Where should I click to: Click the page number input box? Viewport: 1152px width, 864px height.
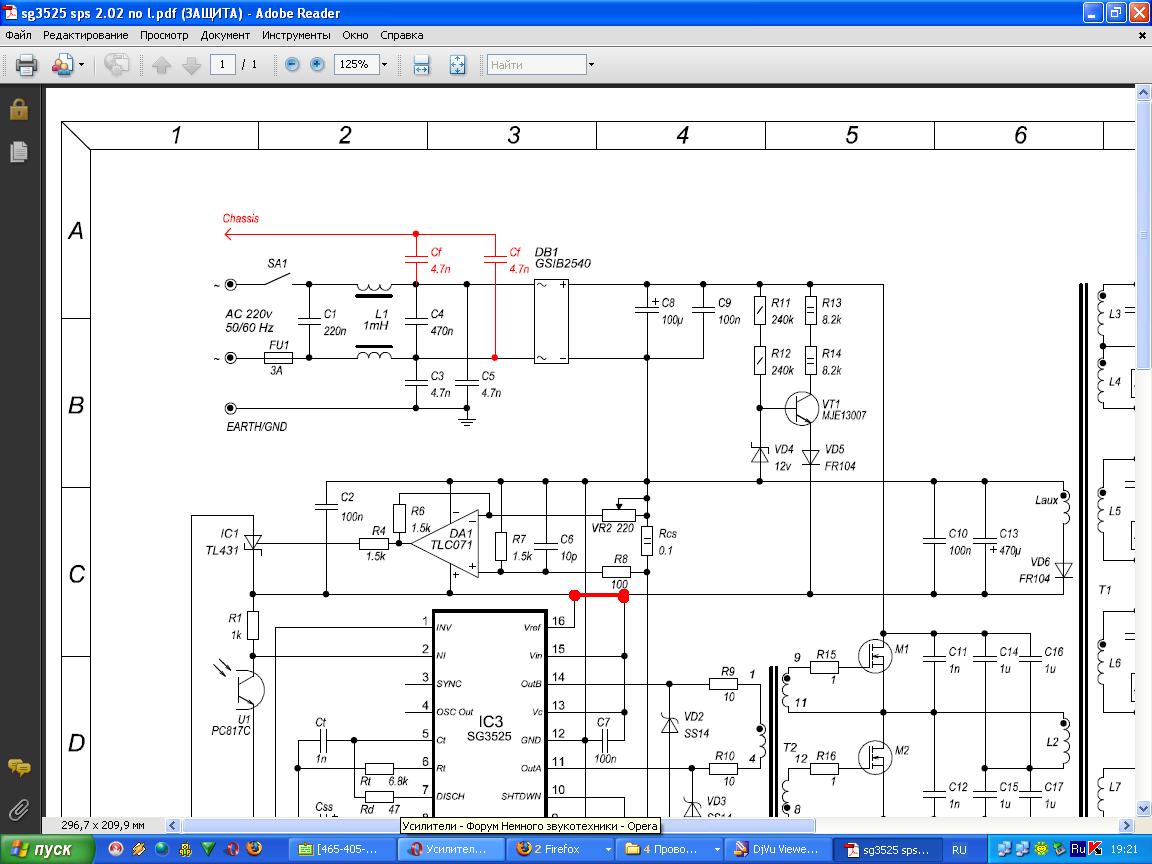(x=223, y=65)
